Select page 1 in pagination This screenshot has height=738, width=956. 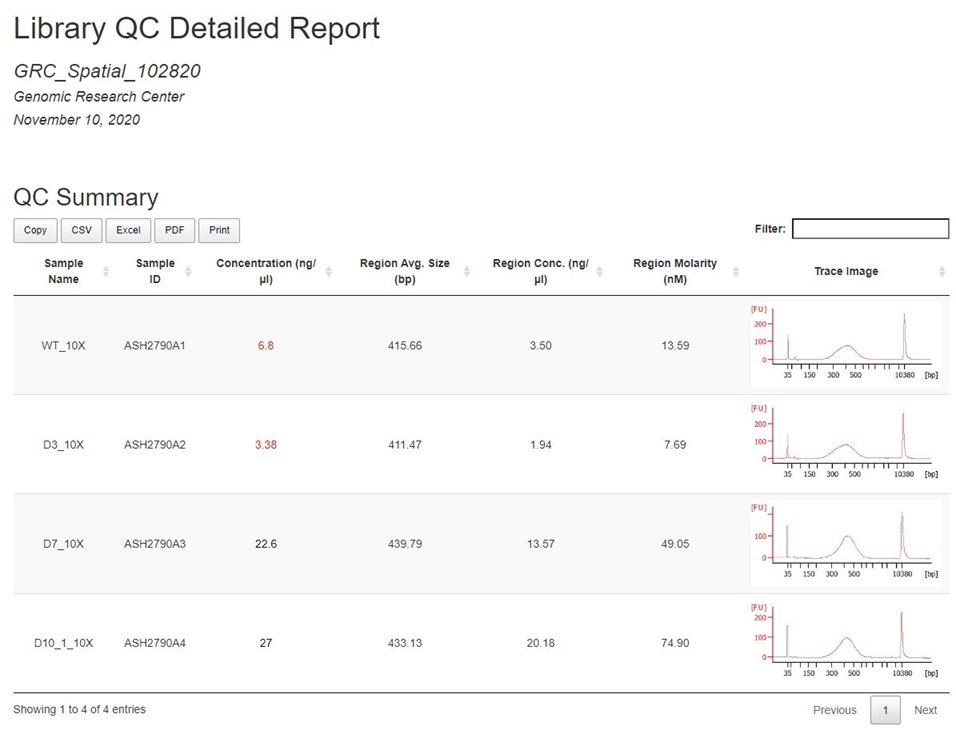[x=885, y=710]
